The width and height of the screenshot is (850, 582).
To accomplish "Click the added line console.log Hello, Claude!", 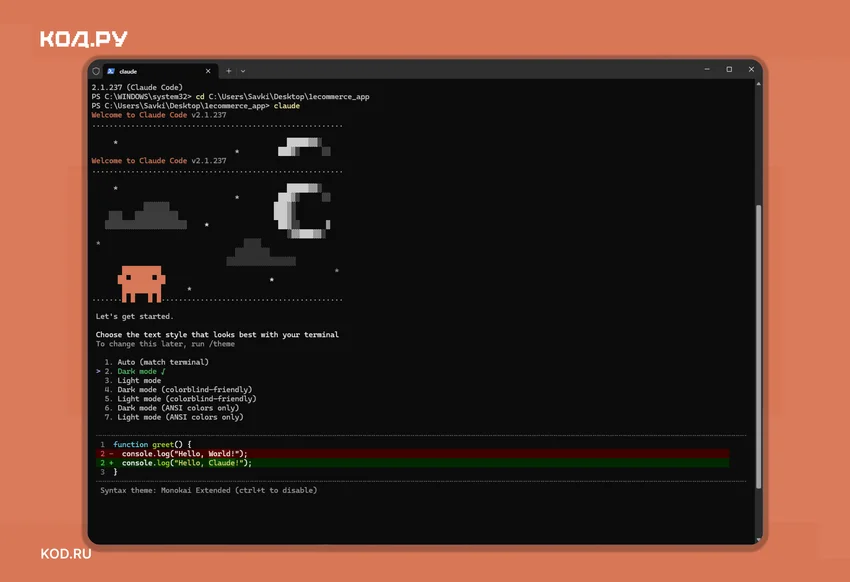I will (x=413, y=463).
